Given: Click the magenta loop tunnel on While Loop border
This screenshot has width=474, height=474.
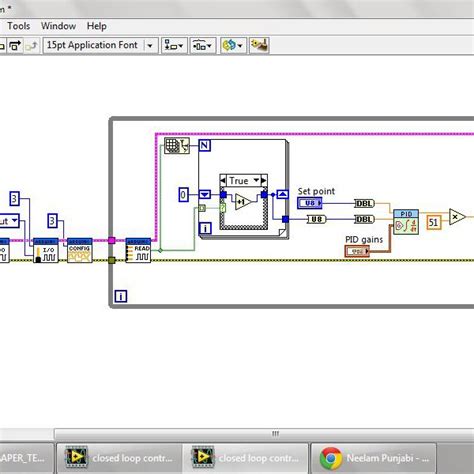Looking at the screenshot, I should pos(112,240).
